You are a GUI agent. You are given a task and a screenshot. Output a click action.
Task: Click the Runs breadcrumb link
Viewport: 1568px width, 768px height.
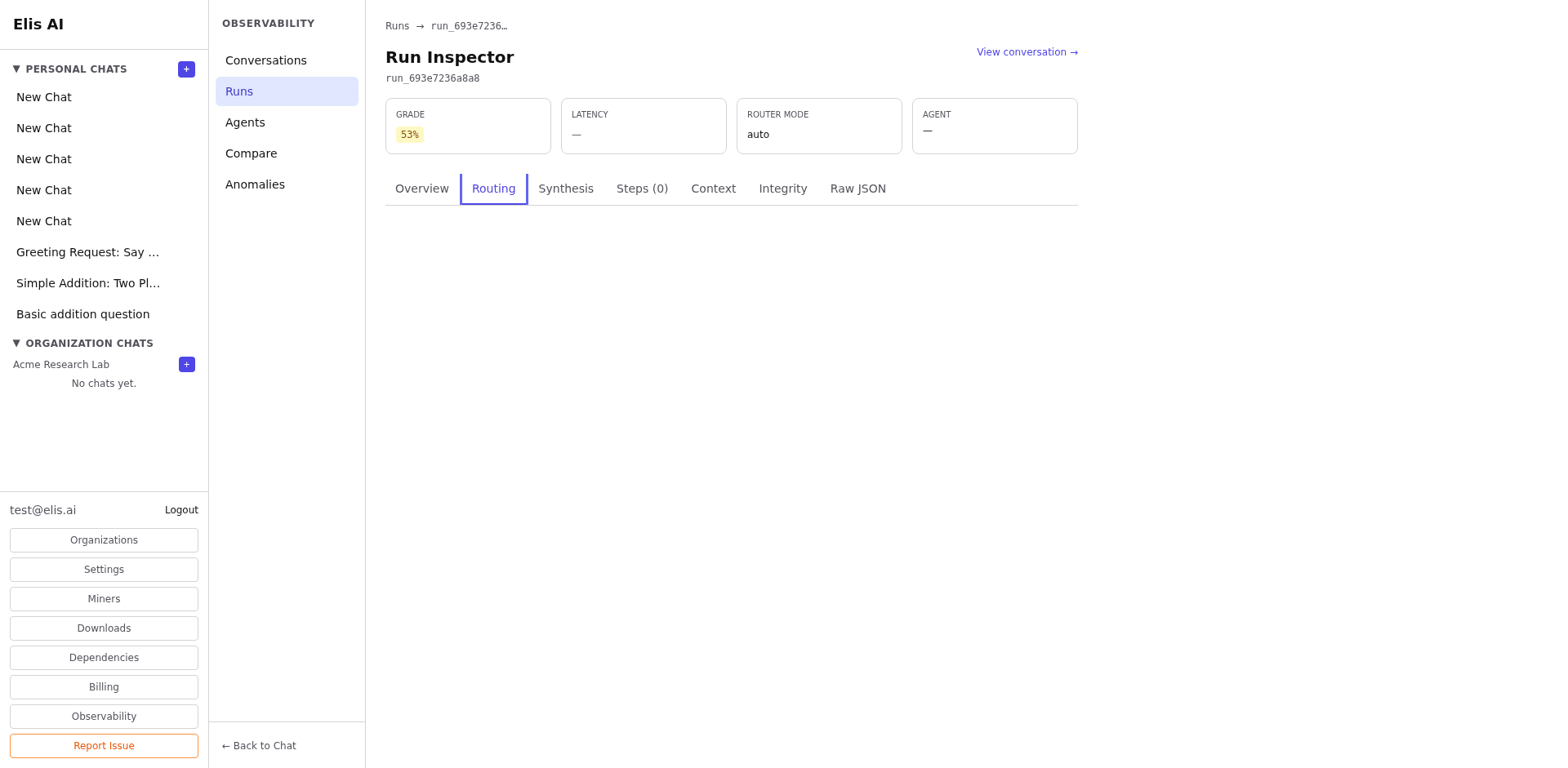(397, 26)
